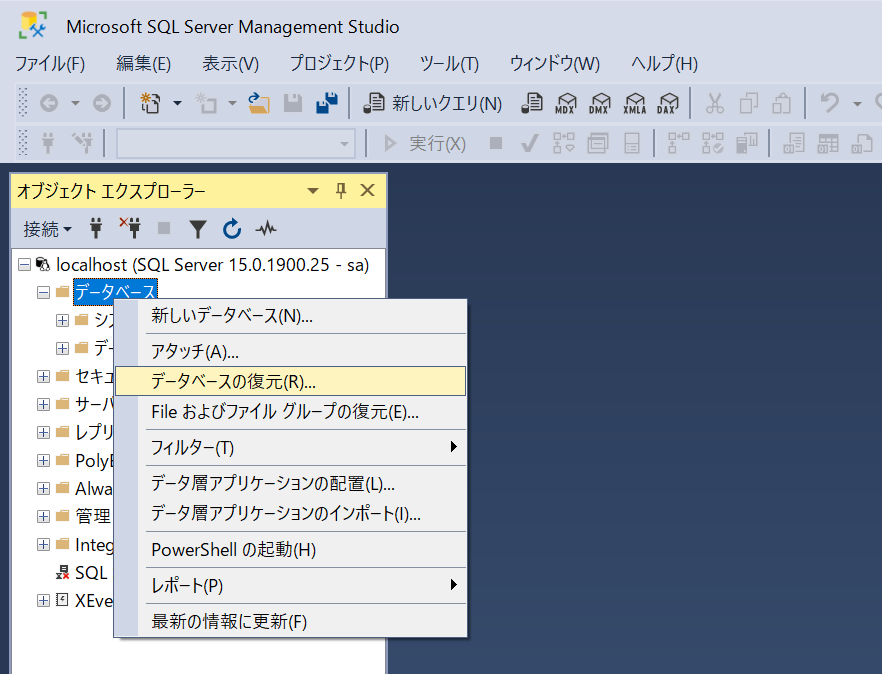Screen dimensions: 882x674
Task: Click the Execute (実行) button
Action: click(x=425, y=144)
